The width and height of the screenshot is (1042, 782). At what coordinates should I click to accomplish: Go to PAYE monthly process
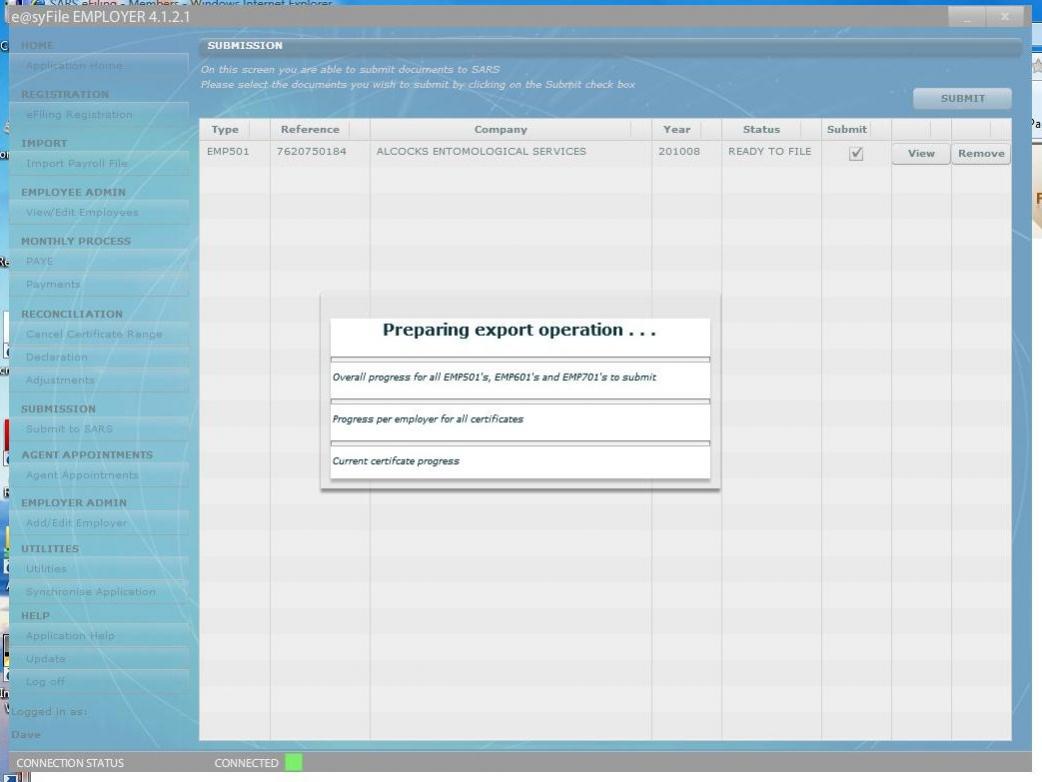41,261
